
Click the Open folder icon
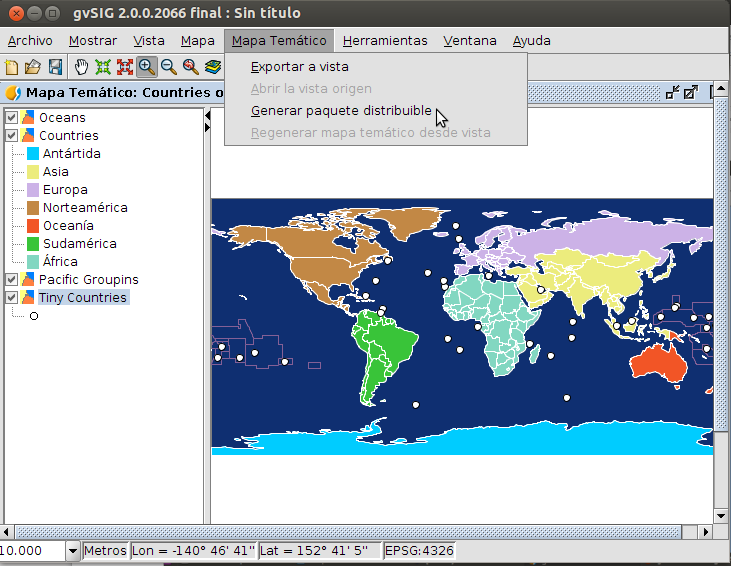[x=33, y=67]
